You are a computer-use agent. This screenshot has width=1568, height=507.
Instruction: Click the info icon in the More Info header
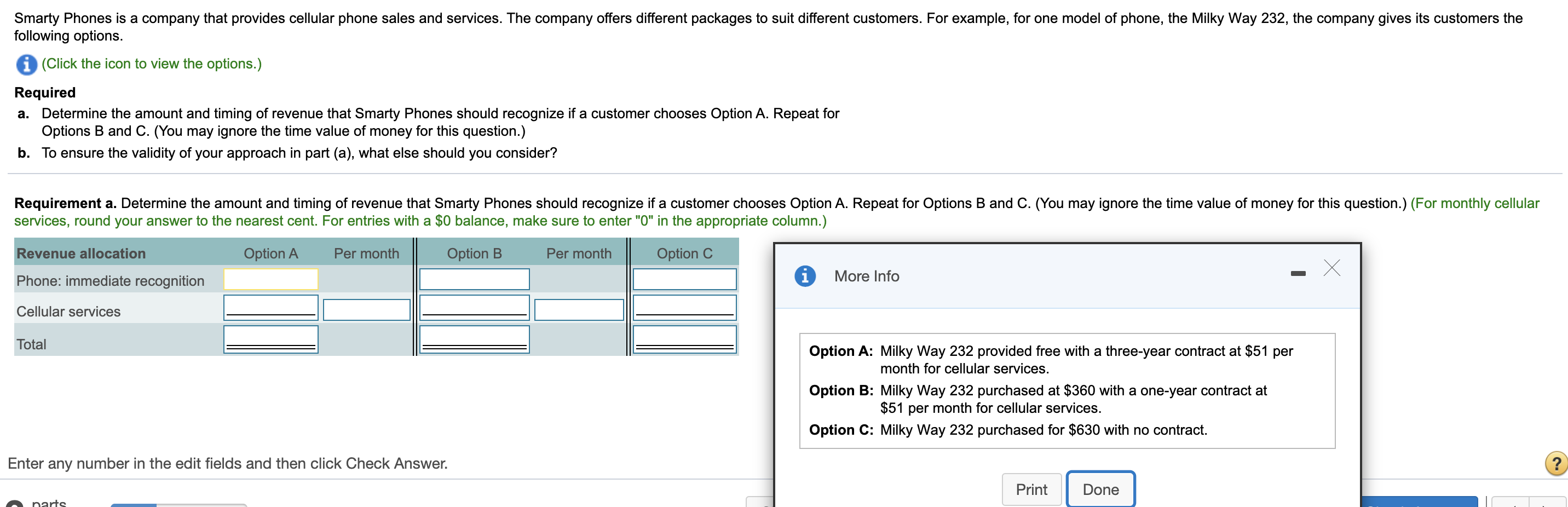click(805, 276)
